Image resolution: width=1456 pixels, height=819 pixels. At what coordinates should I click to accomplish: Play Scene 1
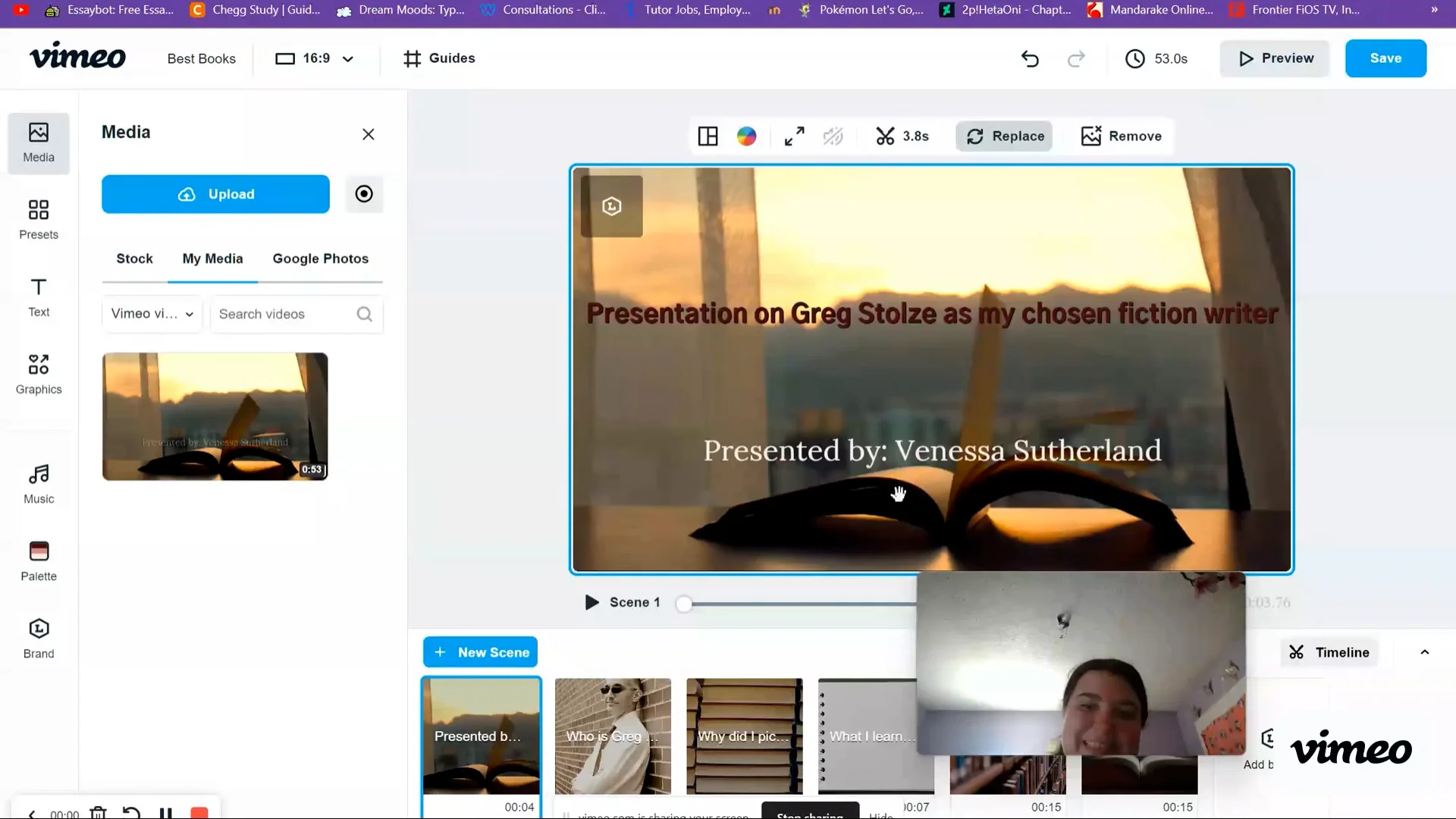tap(591, 602)
